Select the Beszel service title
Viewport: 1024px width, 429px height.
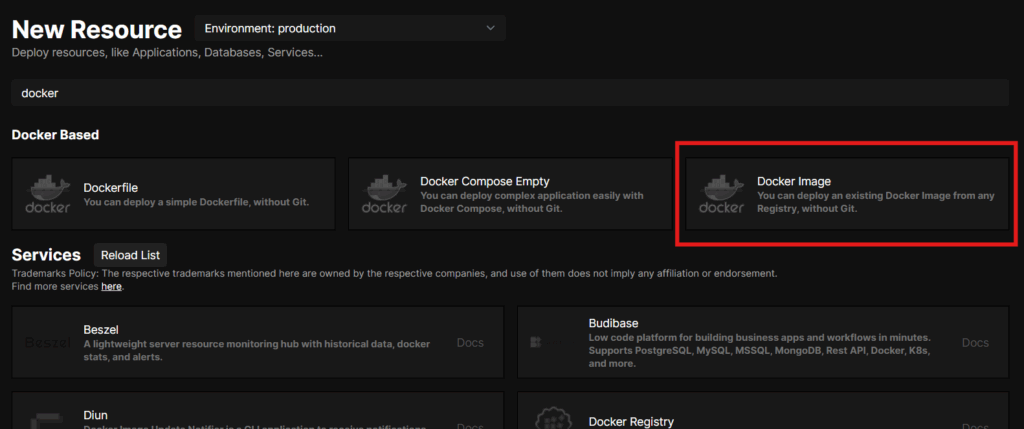(x=101, y=329)
